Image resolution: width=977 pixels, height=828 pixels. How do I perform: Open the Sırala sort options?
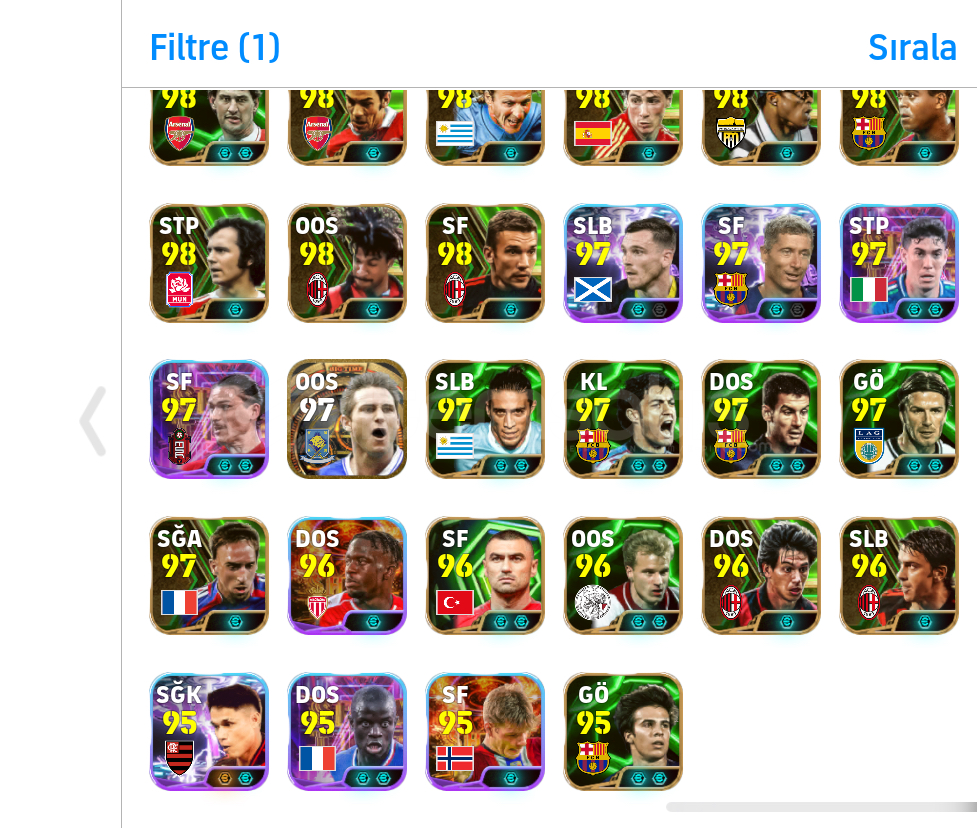coord(912,47)
